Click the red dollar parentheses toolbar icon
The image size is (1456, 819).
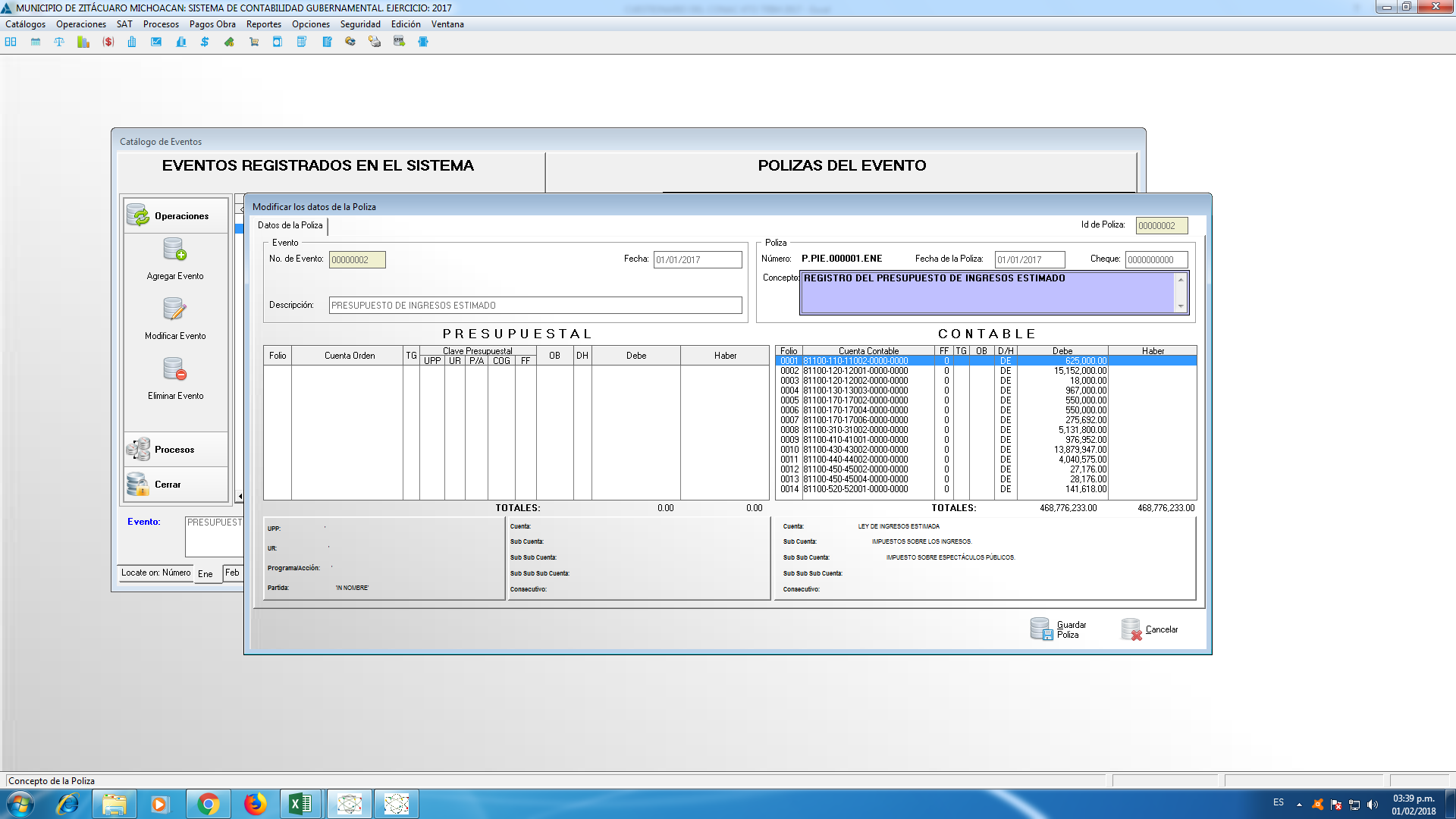pos(108,42)
